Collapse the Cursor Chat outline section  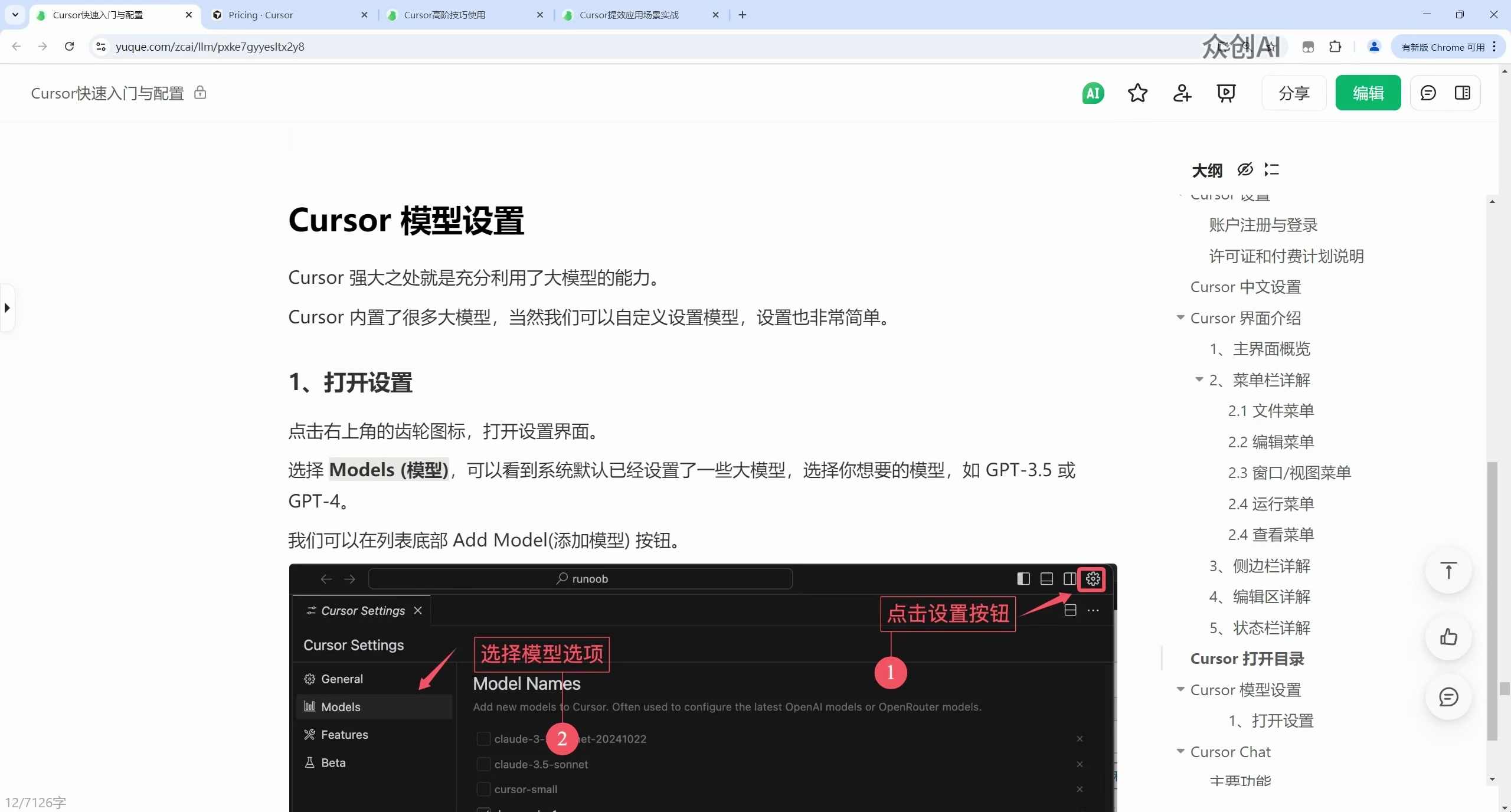[1180, 751]
